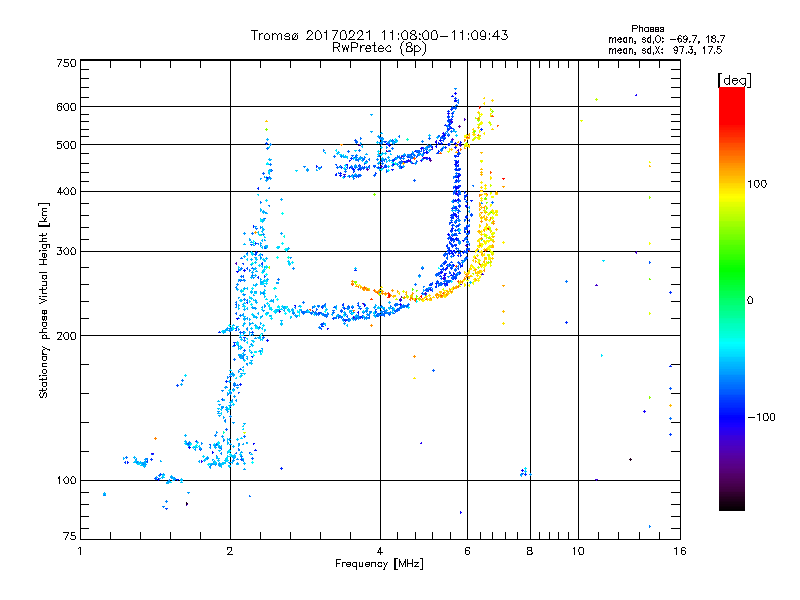Click the plot title 'Tromsø 20170221 11:08:00-11:09:43'
The image size is (800, 600).
(x=379, y=35)
